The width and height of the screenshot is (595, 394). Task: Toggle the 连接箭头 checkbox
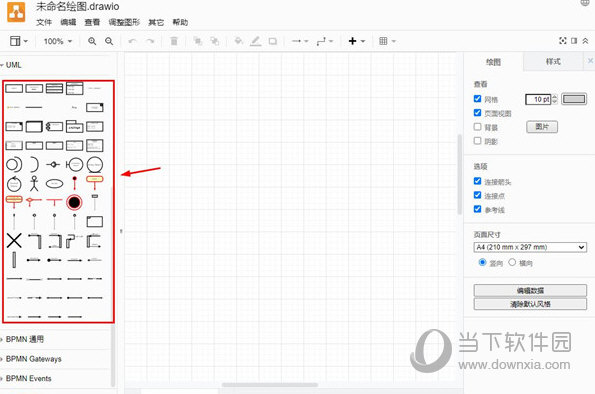click(477, 181)
